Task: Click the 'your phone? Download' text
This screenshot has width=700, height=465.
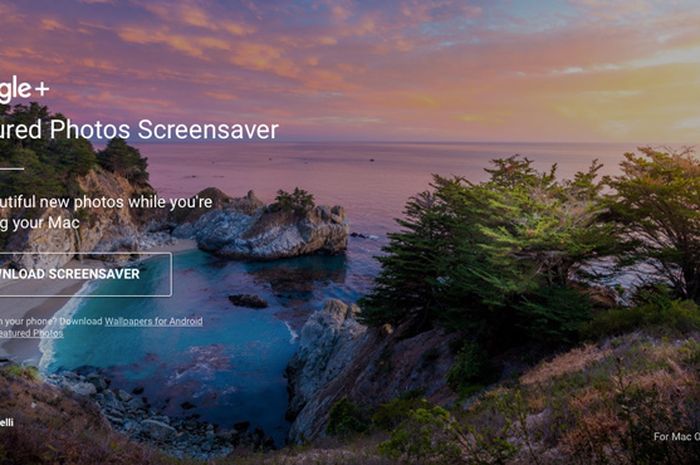Action: point(51,321)
